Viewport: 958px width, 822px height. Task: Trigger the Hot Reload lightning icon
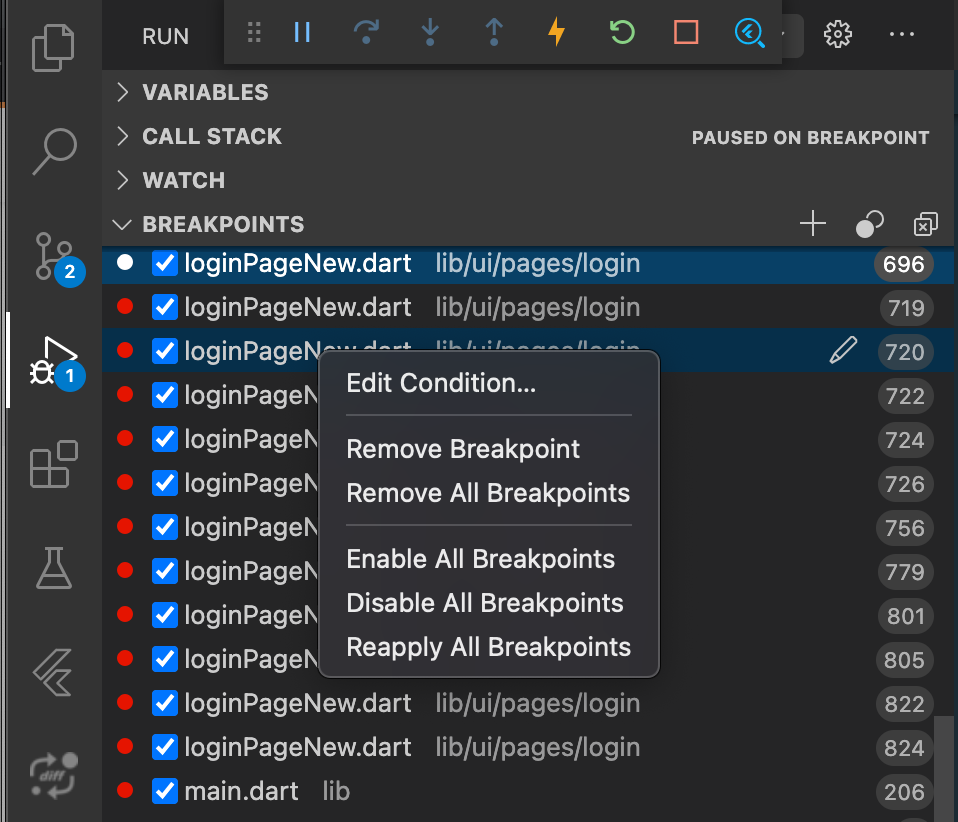click(557, 33)
